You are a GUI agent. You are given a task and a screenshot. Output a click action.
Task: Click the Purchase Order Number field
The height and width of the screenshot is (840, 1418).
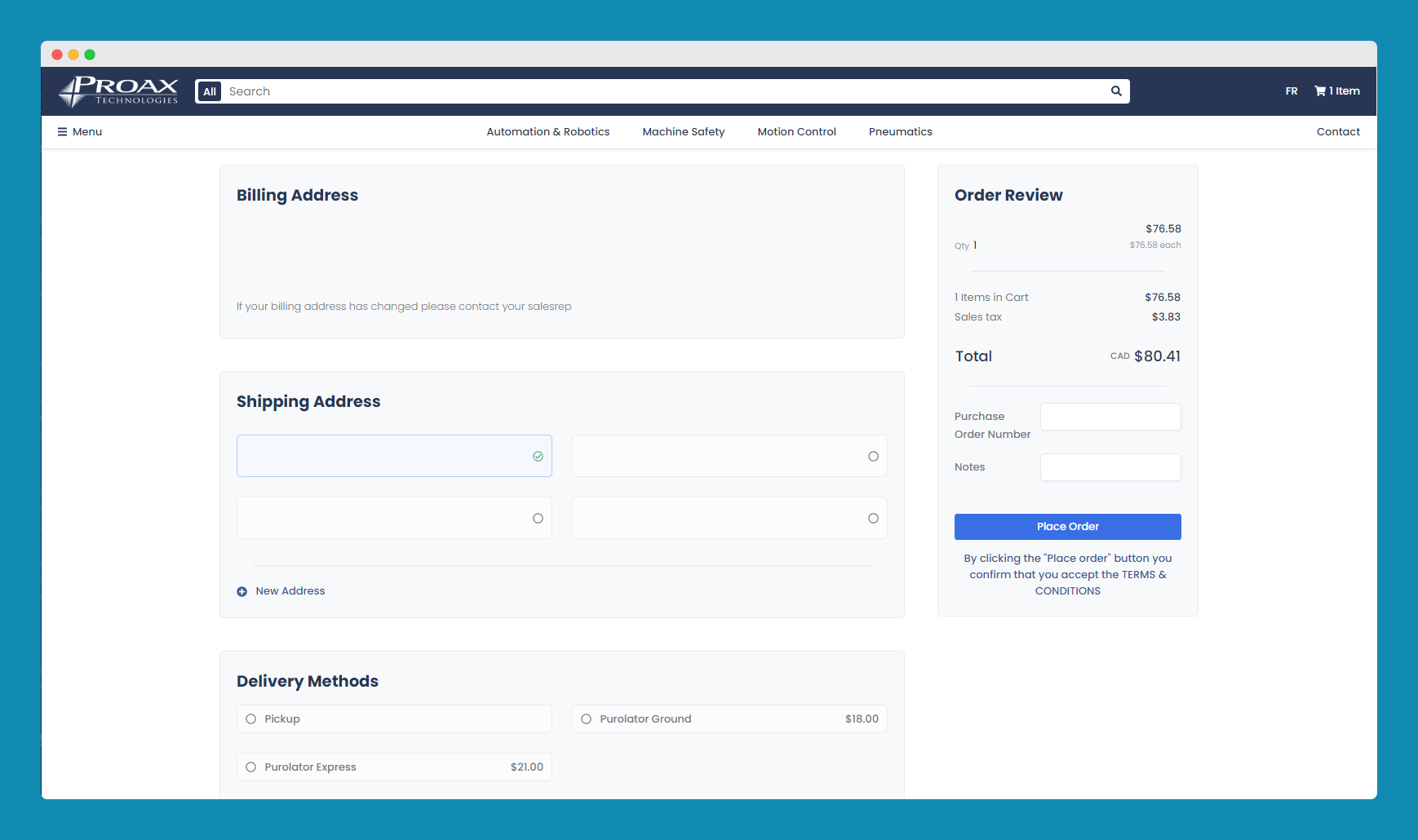point(1110,417)
